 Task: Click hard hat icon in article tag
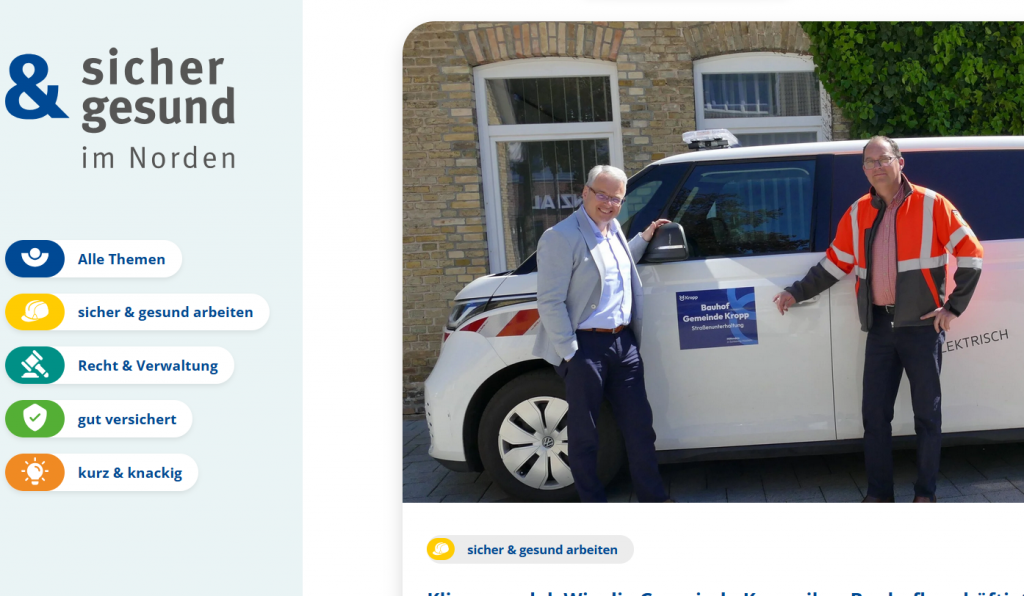point(441,550)
